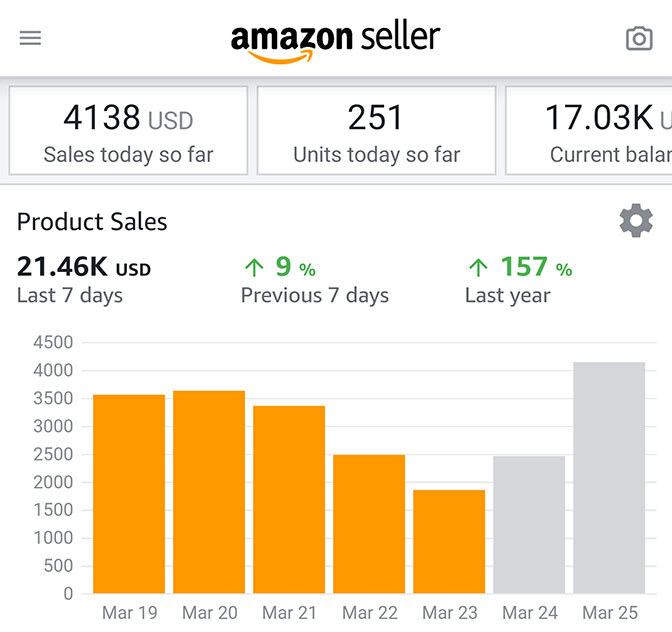
Task: Open the Sales today so far card
Action: (x=128, y=131)
